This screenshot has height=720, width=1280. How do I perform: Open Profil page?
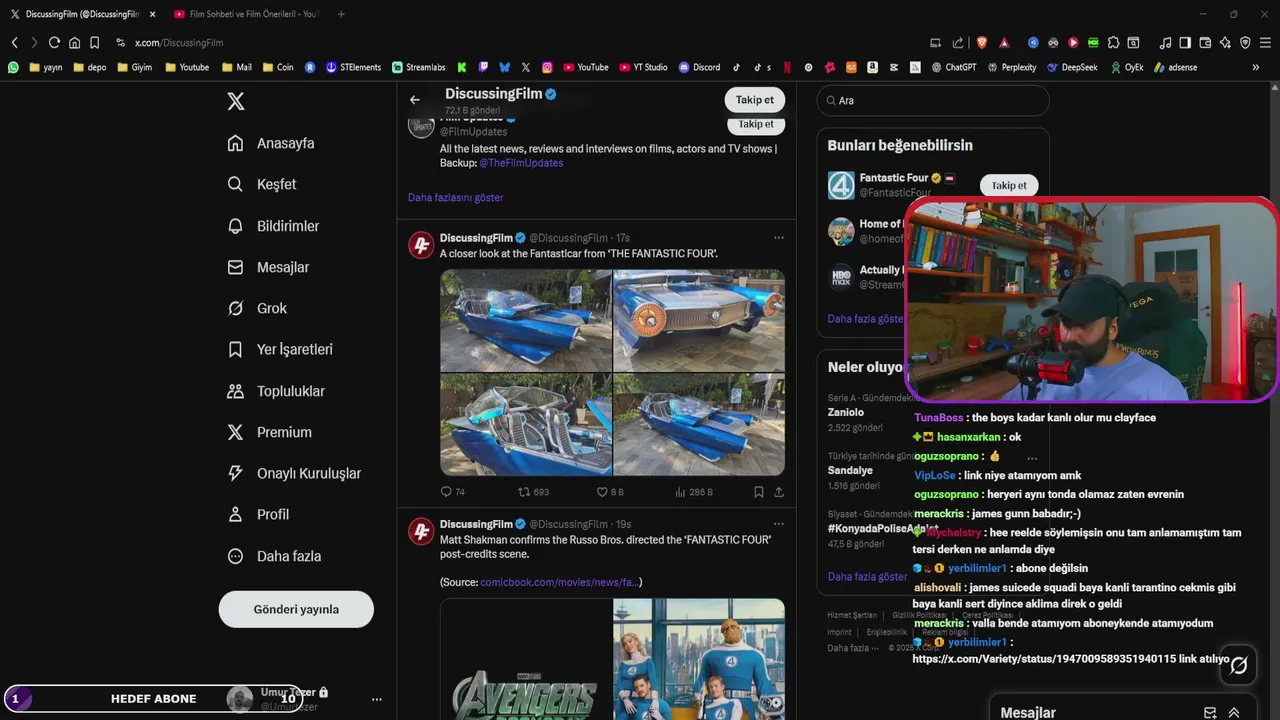pyautogui.click(x=258, y=514)
